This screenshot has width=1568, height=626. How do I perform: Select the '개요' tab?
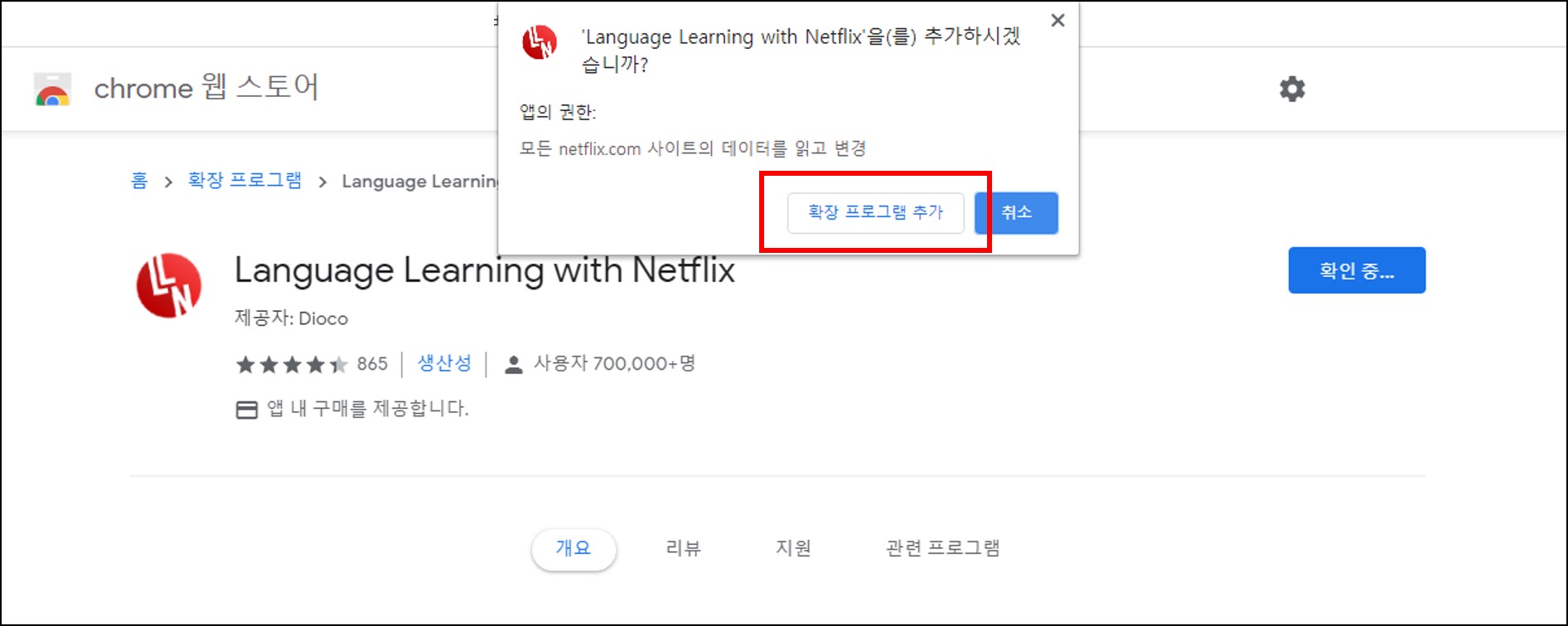tap(573, 548)
